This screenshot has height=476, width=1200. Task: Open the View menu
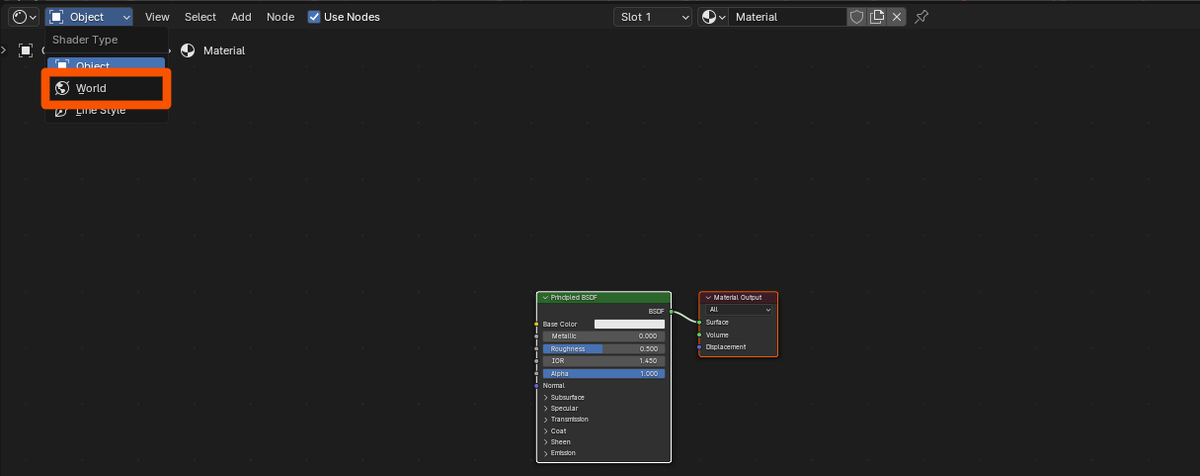click(x=157, y=17)
